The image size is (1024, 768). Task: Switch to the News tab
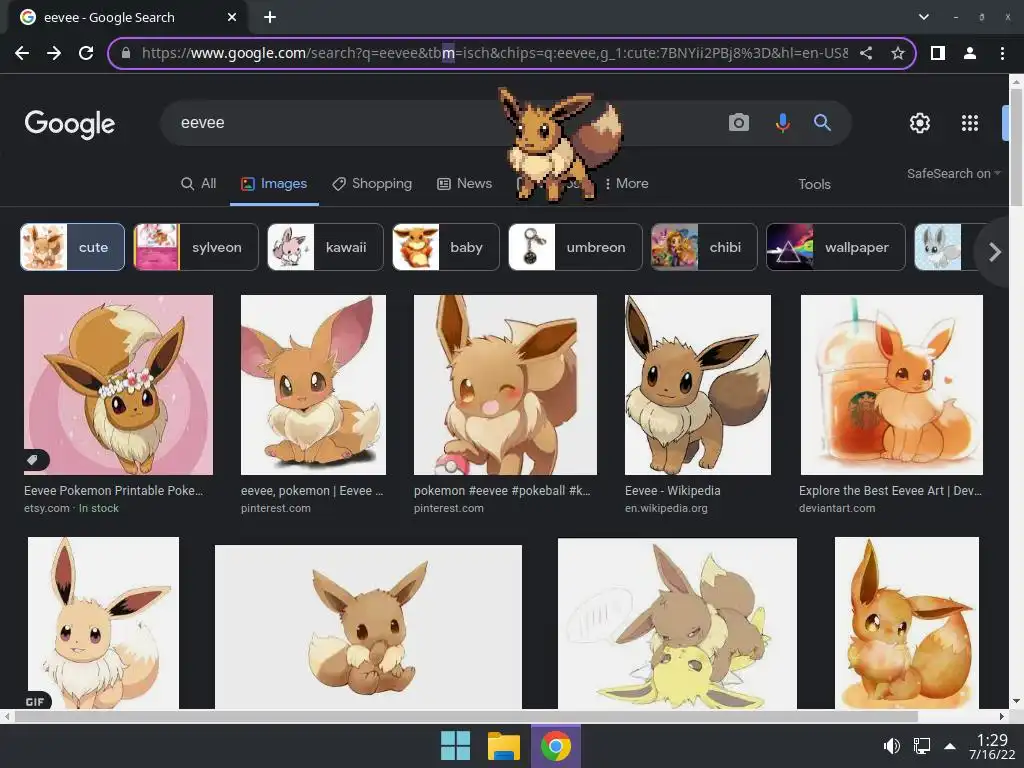[x=464, y=184]
